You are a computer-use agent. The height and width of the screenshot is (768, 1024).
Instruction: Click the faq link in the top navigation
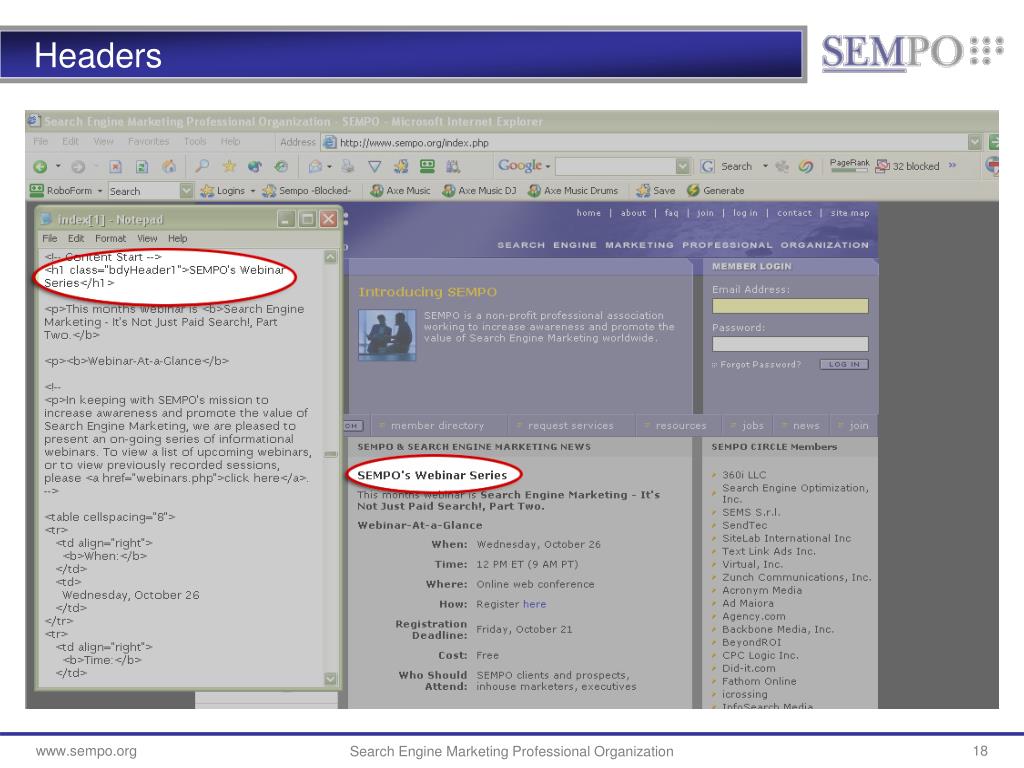tap(671, 213)
